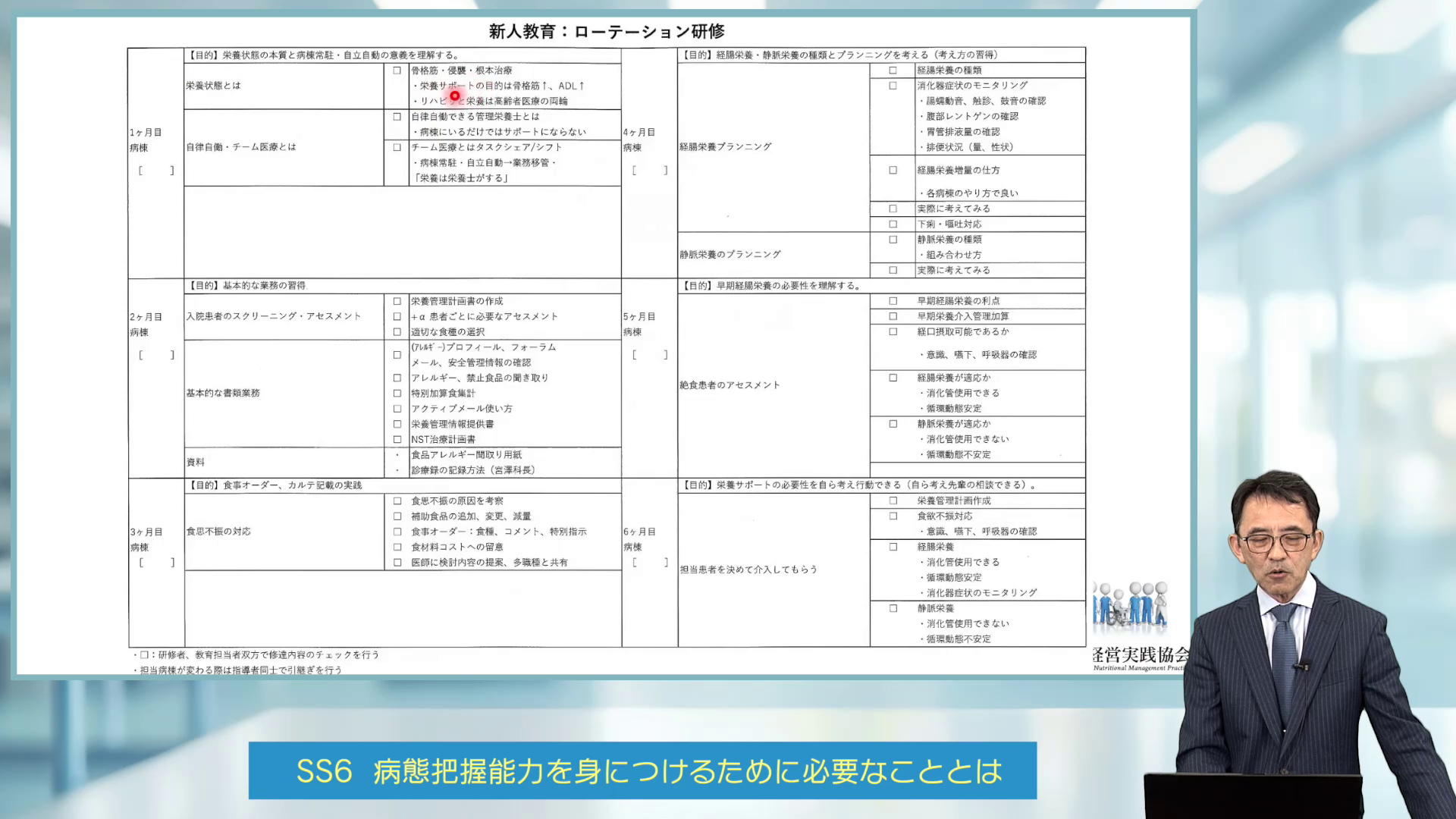
Task: Check the 骨格筋・侵襲・根本治療 checkbox
Action: tap(397, 70)
